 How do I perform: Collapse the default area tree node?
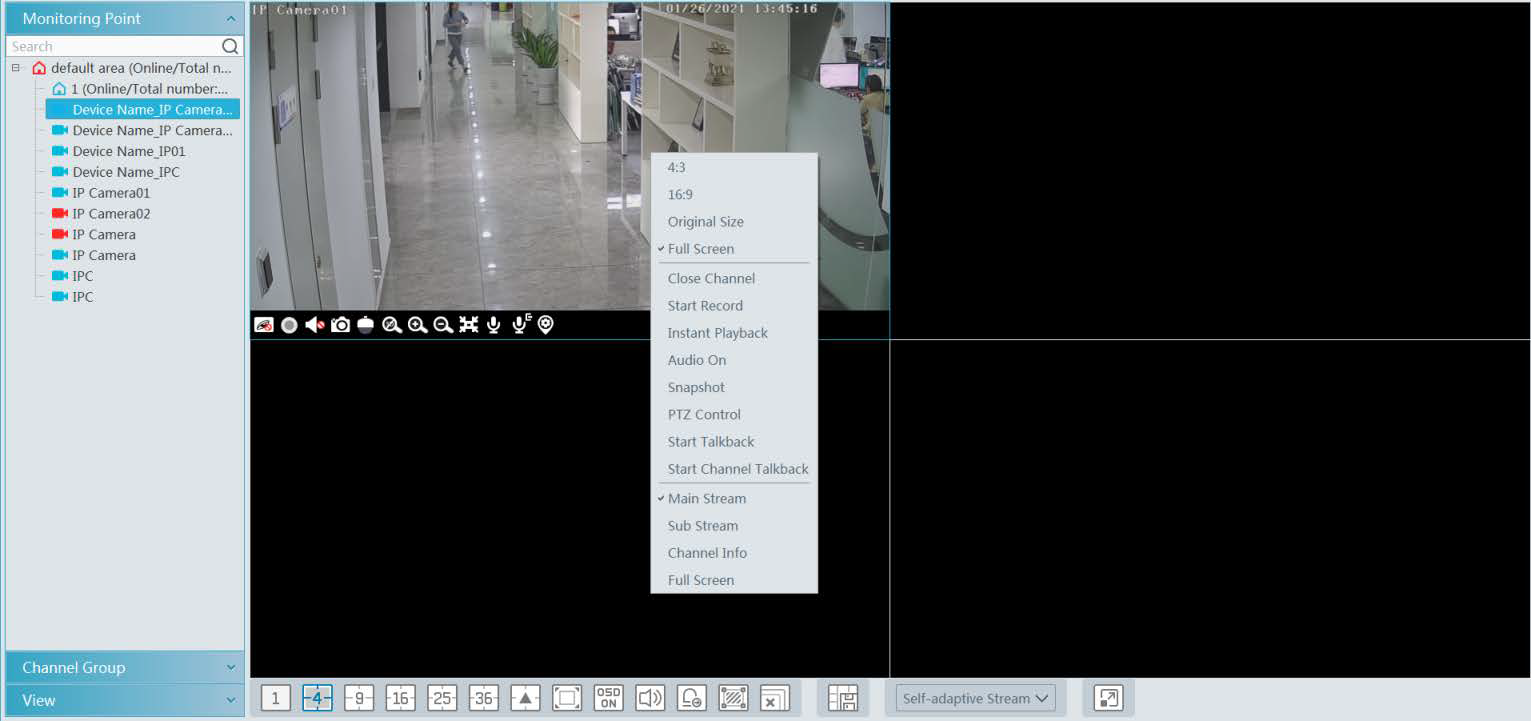pos(15,68)
